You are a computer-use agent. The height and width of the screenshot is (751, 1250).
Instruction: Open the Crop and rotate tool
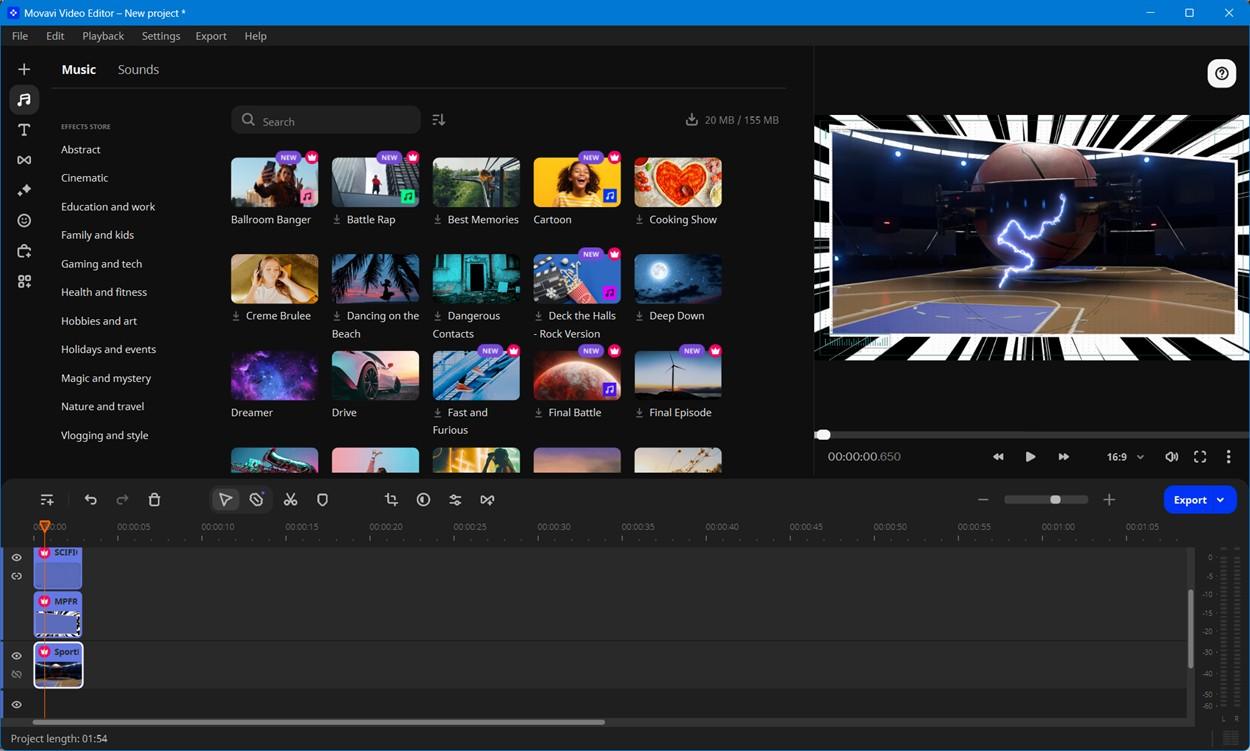pyautogui.click(x=391, y=500)
